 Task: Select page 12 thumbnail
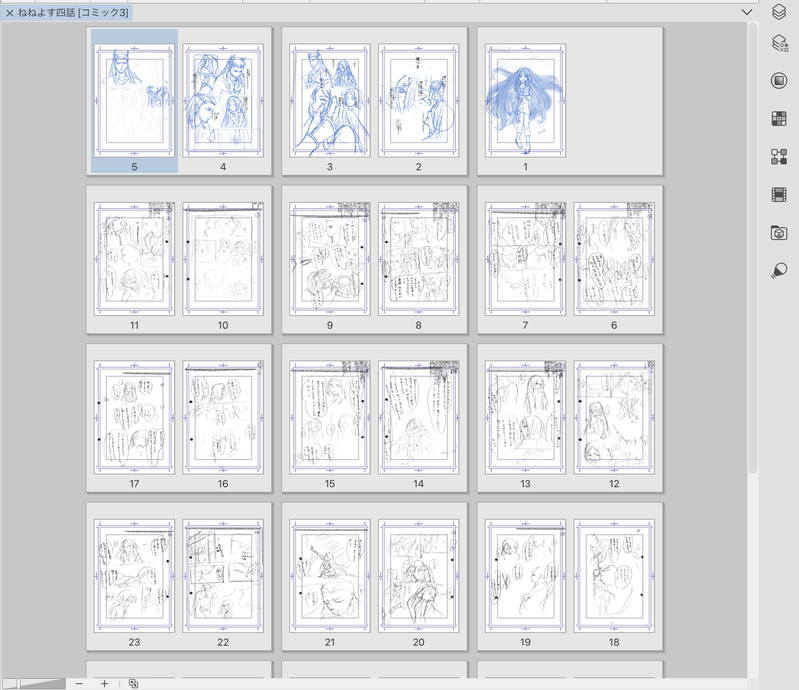coord(614,417)
